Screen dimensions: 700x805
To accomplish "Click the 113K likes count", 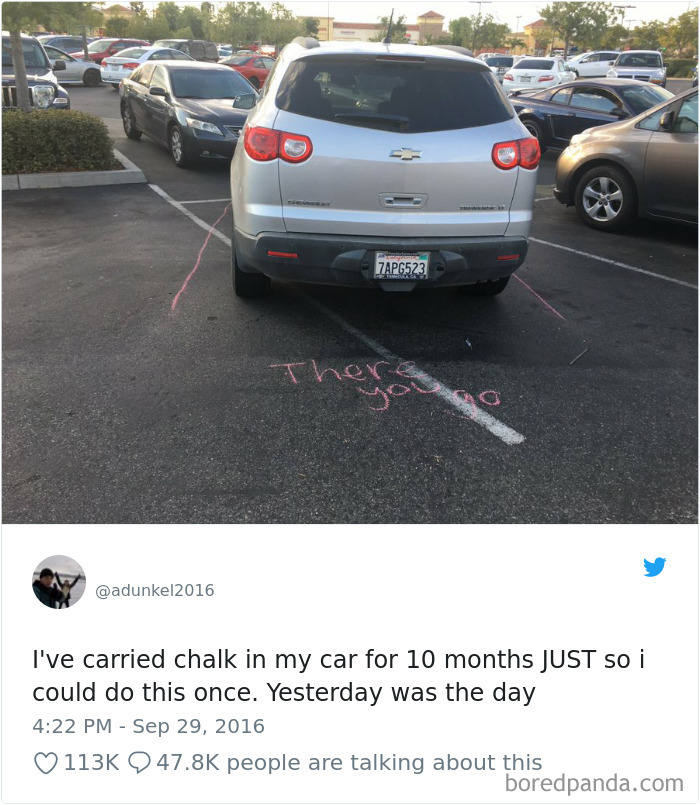I will [x=91, y=762].
